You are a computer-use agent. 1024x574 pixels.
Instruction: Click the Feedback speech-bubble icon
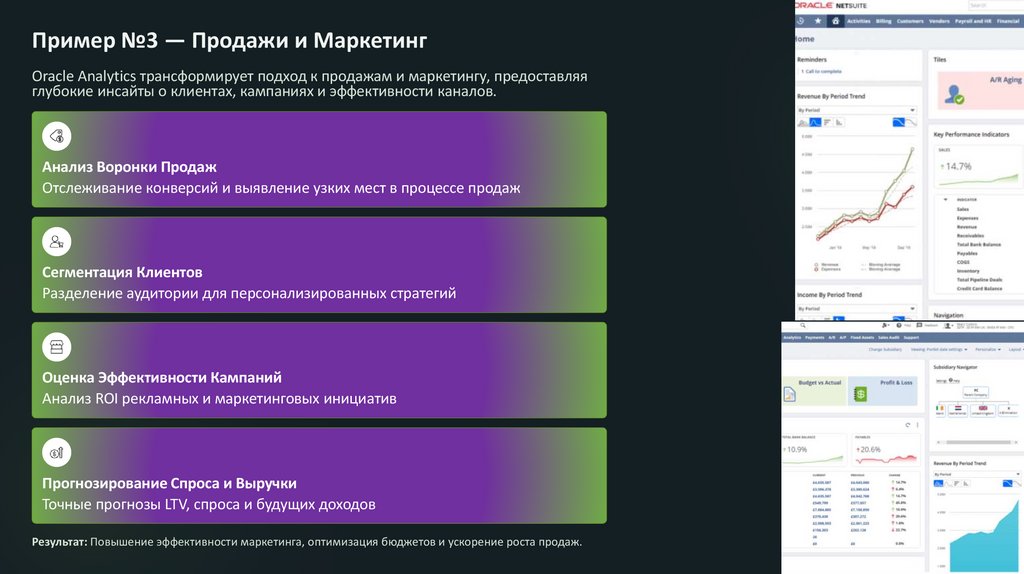919,325
